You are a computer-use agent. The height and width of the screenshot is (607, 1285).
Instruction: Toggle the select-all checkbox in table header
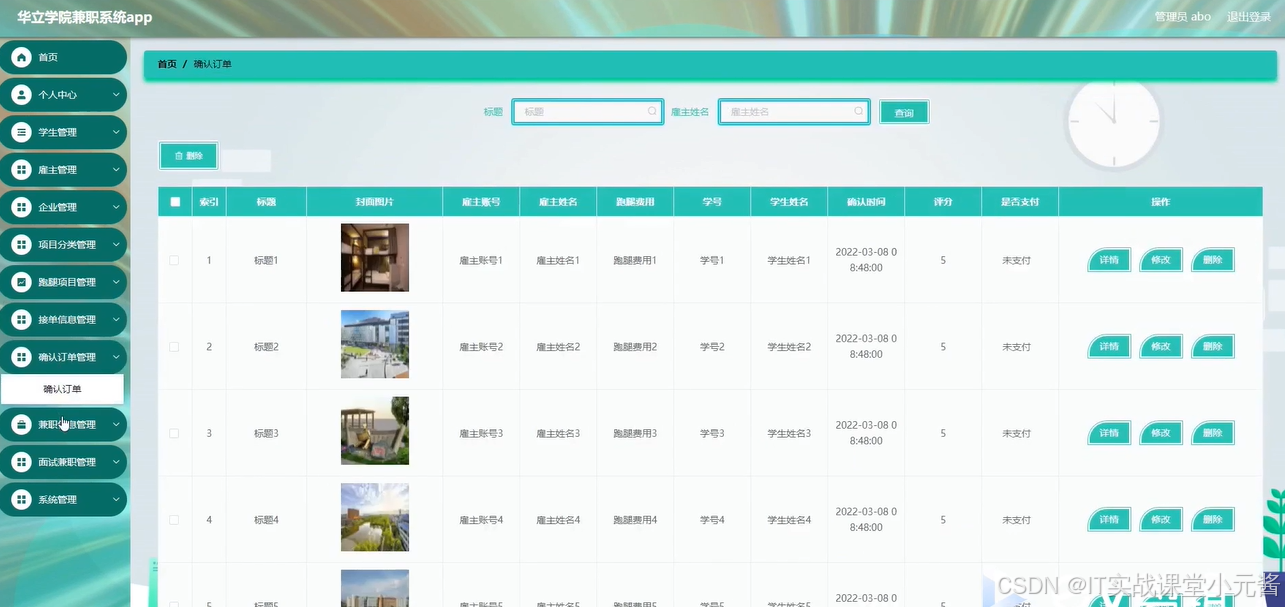pyautogui.click(x=175, y=202)
